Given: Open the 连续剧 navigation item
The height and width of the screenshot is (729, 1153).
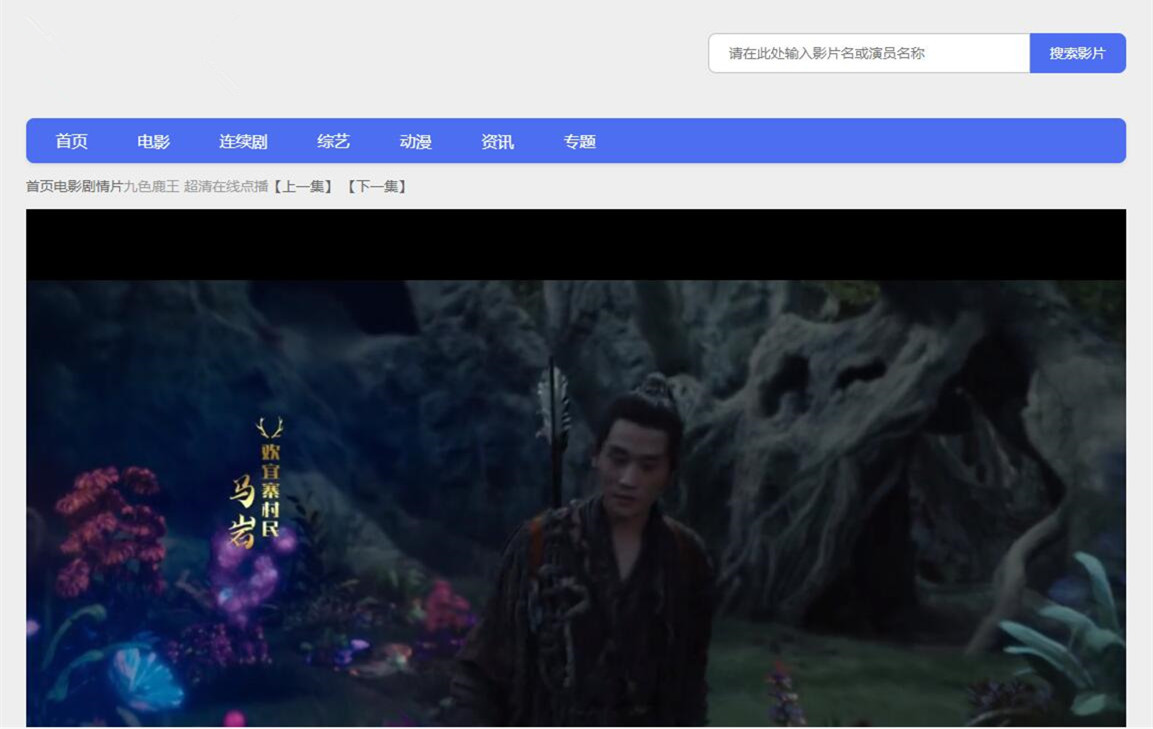Looking at the screenshot, I should pos(243,141).
